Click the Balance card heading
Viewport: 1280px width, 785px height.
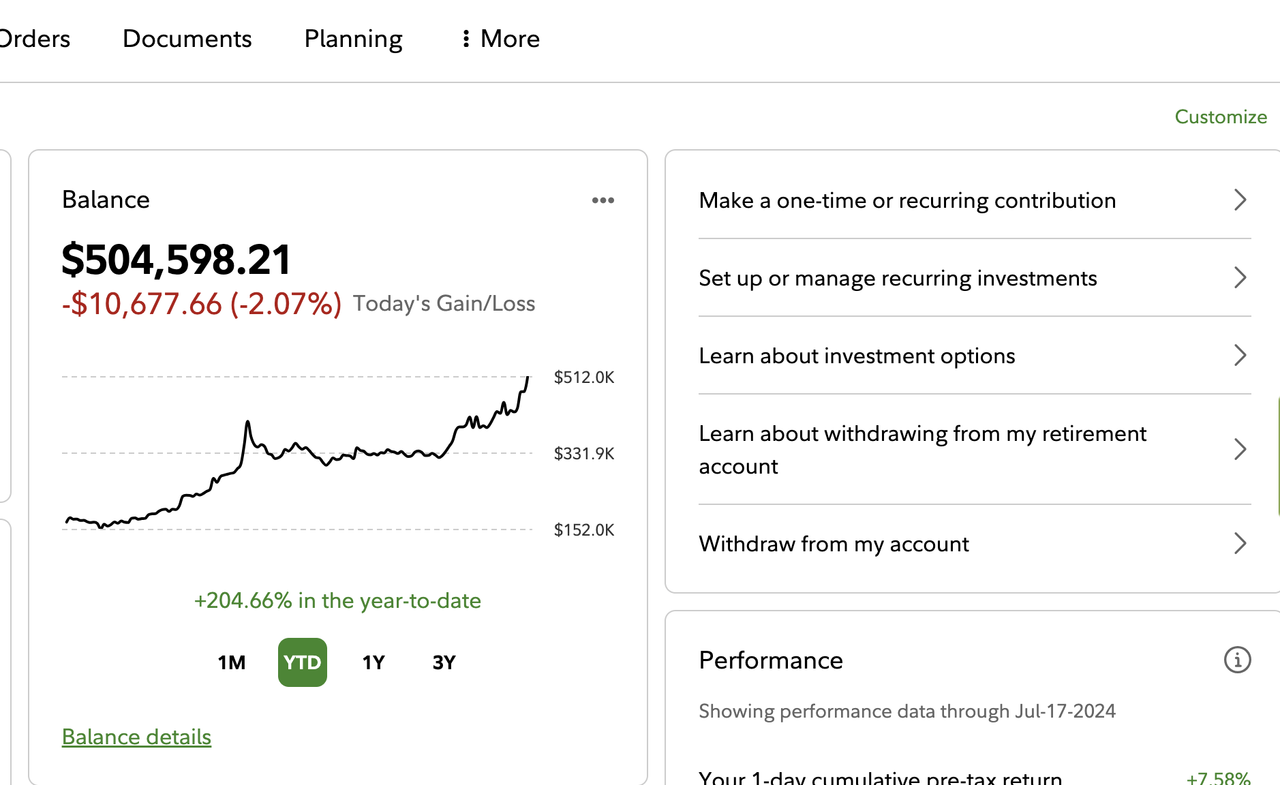[106, 200]
